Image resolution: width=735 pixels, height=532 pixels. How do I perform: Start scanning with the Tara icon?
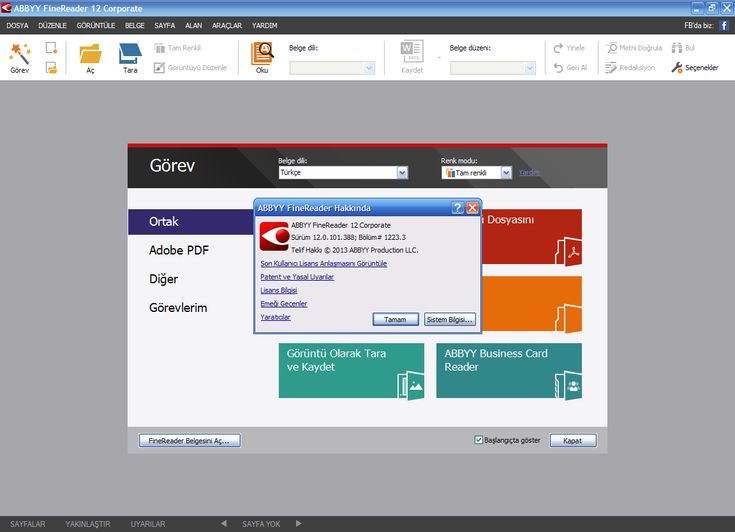tap(130, 54)
